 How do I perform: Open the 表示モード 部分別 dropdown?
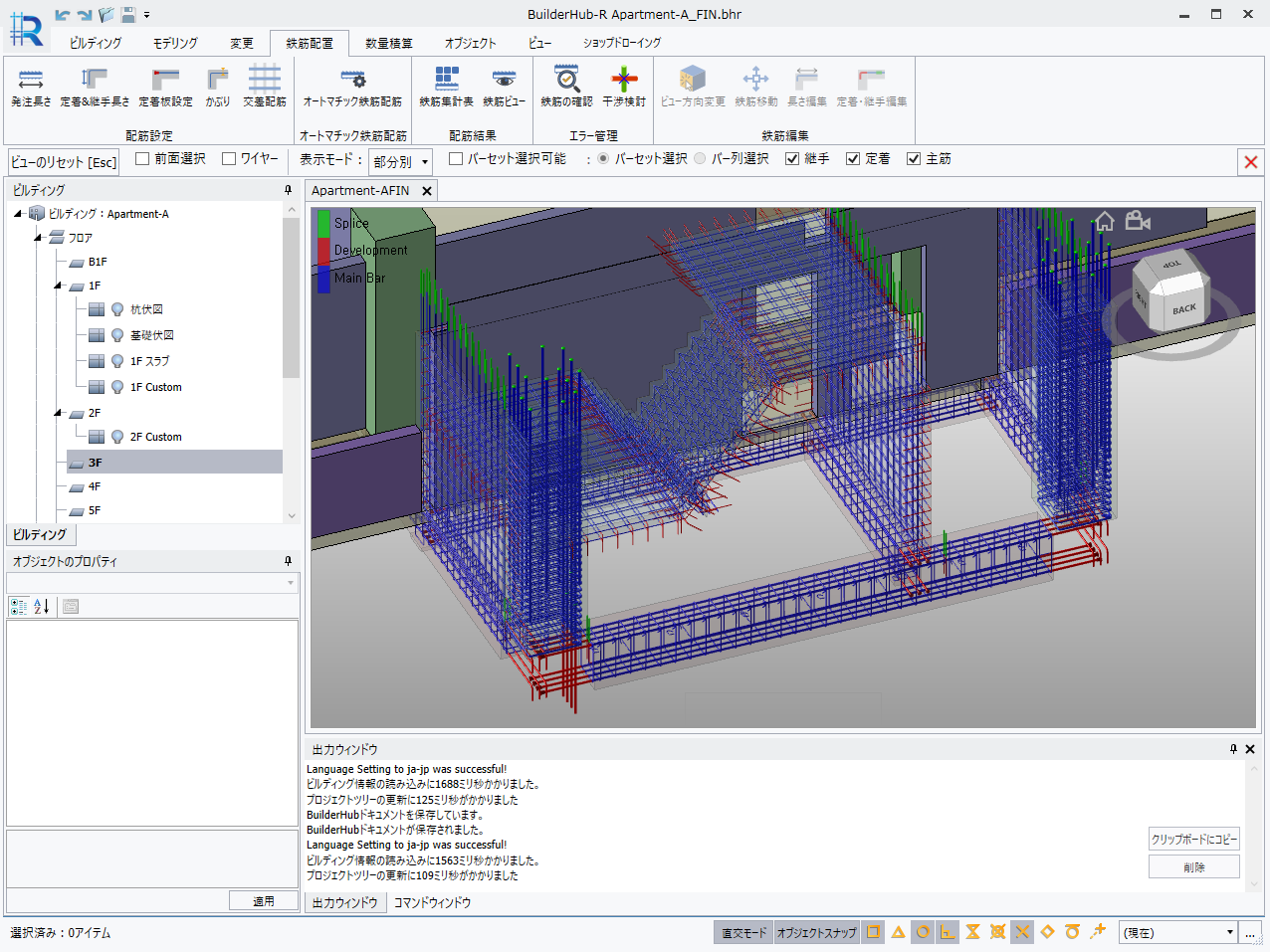(x=401, y=161)
